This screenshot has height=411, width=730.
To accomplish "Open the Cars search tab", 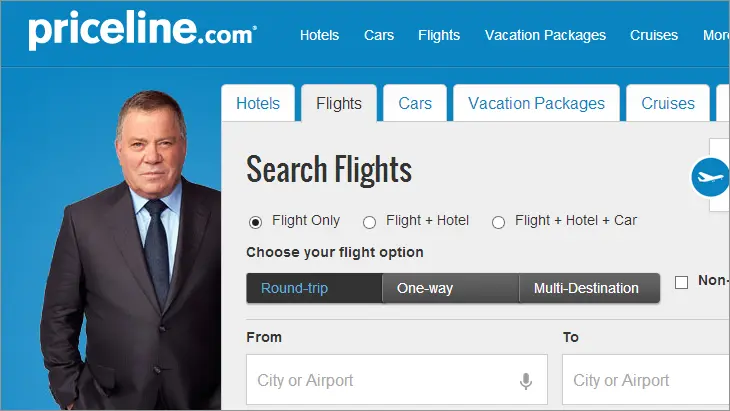I will coord(415,103).
